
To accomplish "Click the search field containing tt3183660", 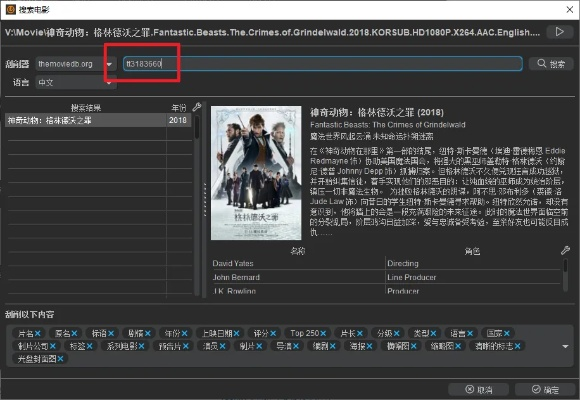I will pos(323,64).
